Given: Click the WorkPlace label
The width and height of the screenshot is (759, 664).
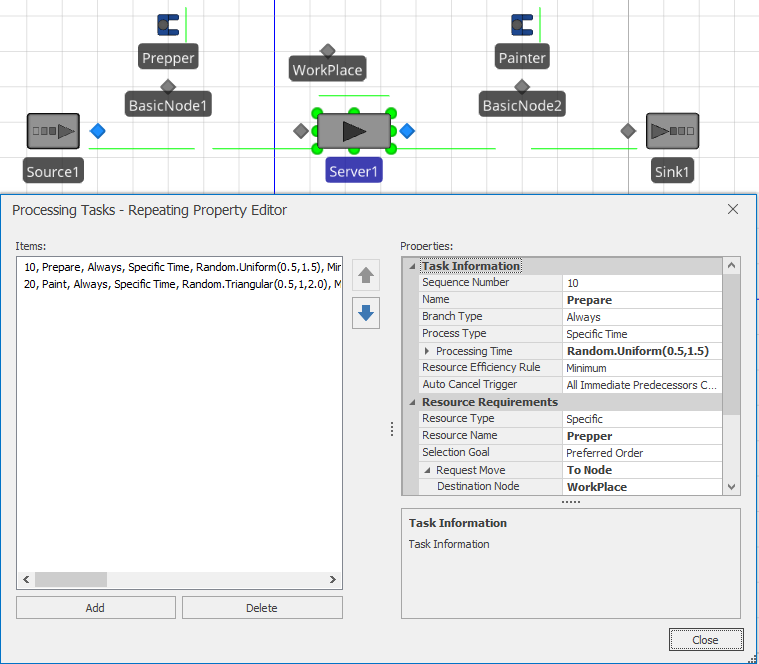Looking at the screenshot, I should pos(328,70).
